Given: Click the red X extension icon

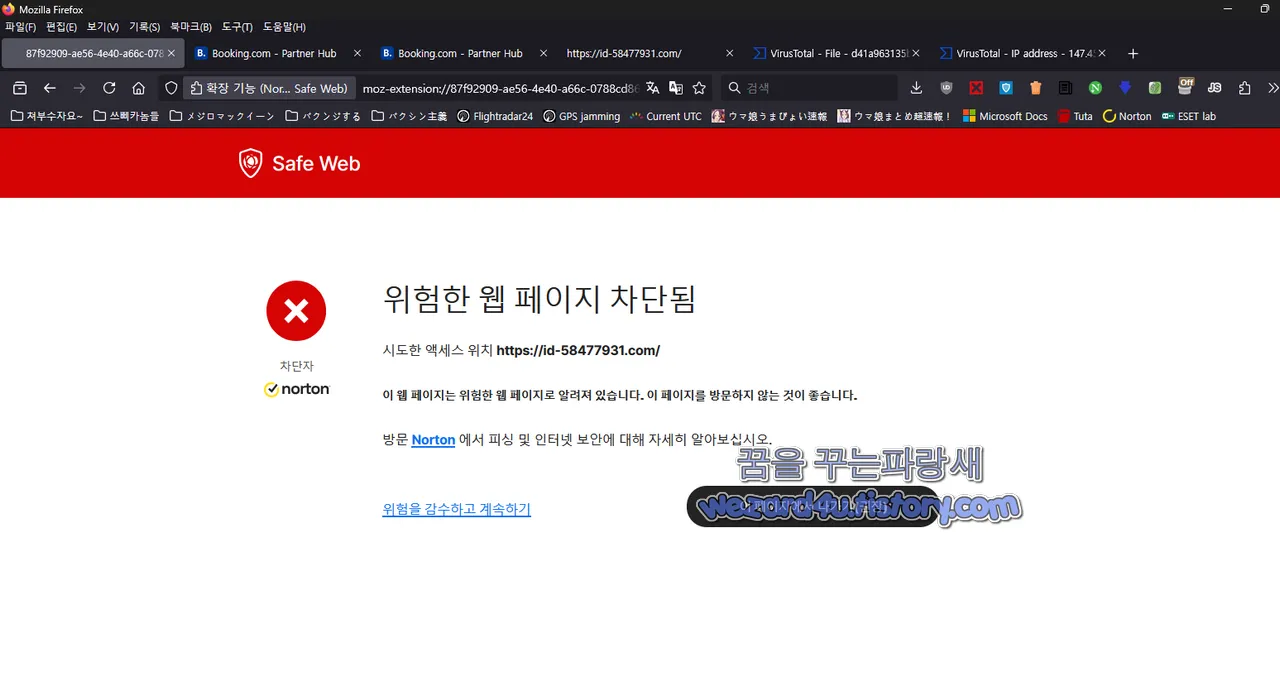Looking at the screenshot, I should 976,88.
